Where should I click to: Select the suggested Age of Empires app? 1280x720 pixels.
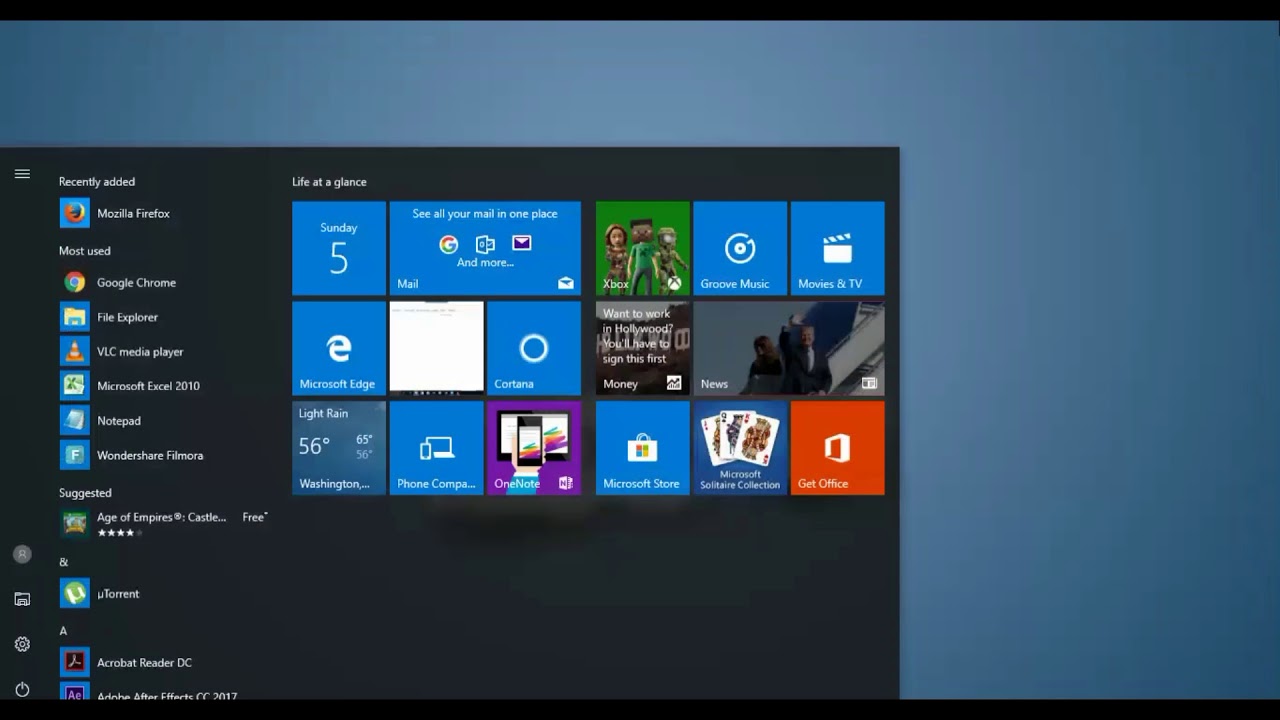click(165, 524)
